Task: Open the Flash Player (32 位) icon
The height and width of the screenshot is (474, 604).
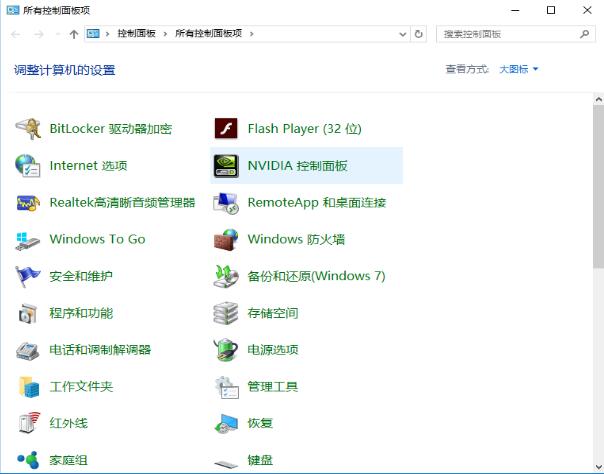Action: pyautogui.click(x=226, y=129)
